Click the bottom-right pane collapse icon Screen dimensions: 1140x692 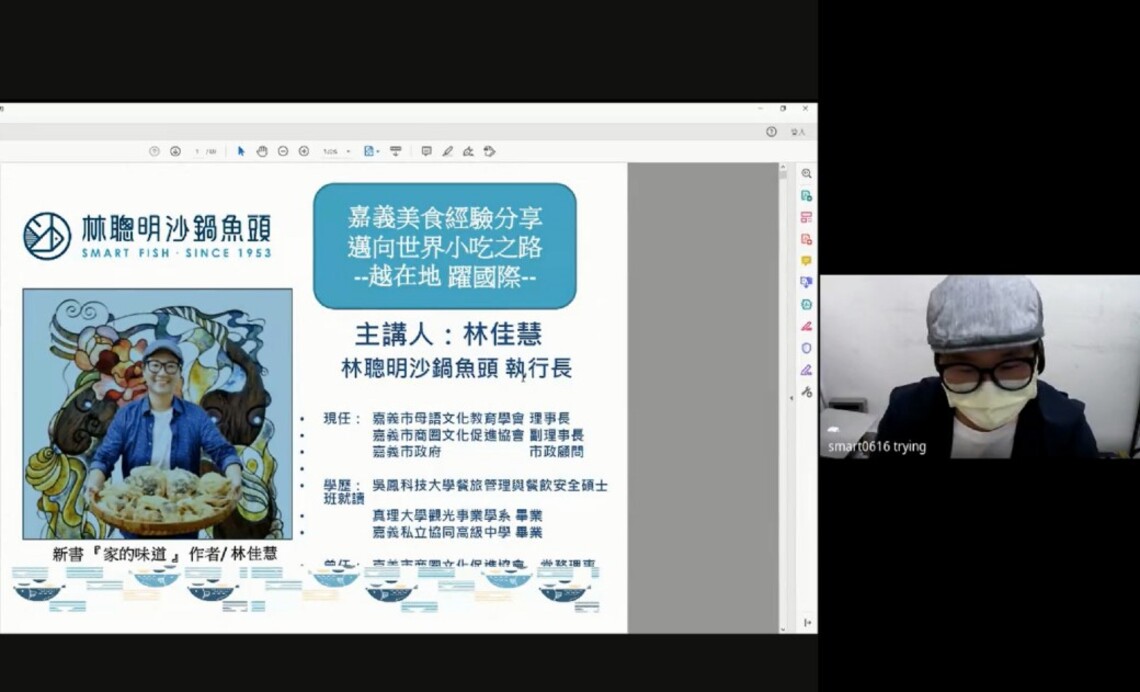click(x=807, y=623)
